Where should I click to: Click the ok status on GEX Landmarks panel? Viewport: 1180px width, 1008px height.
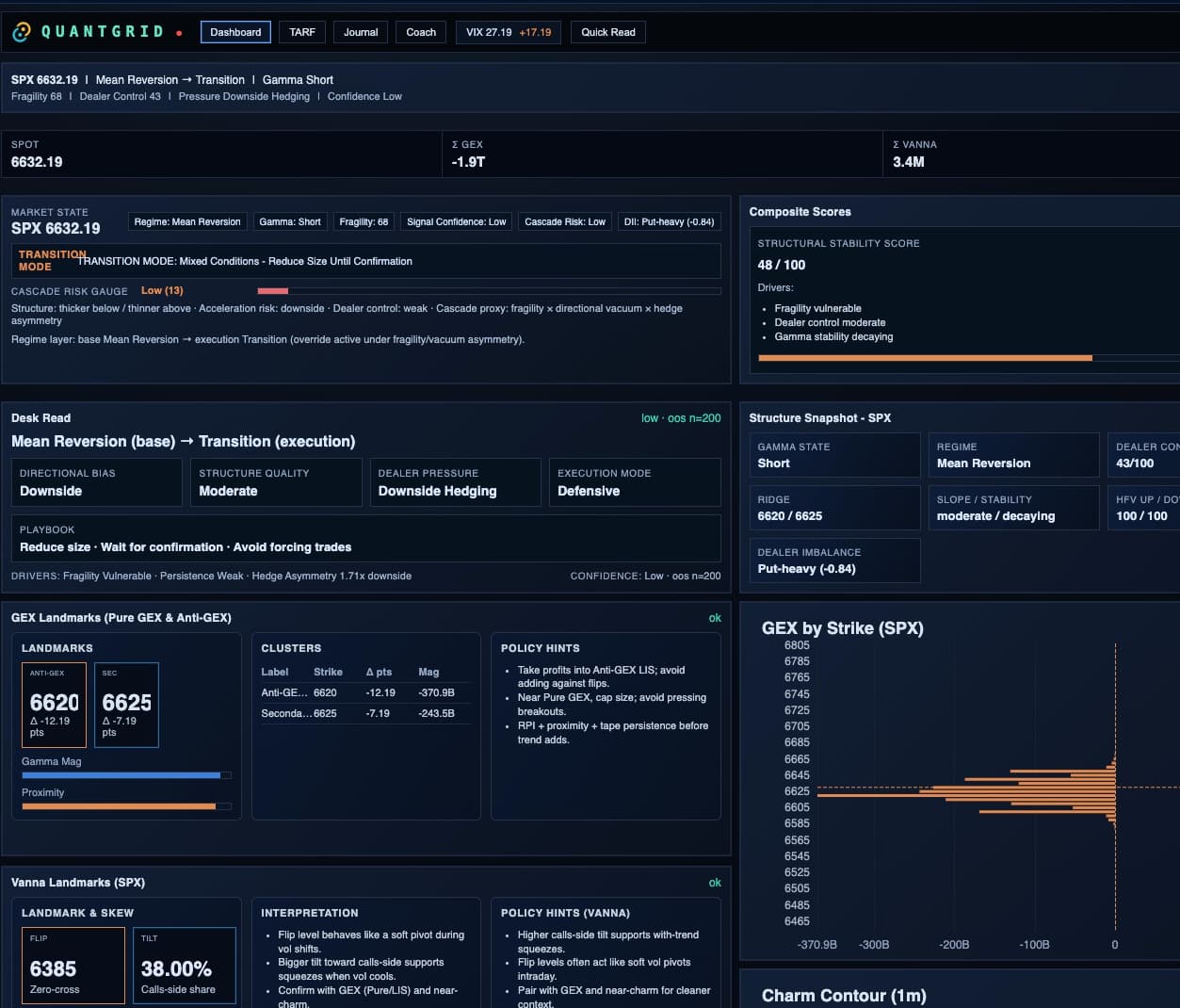pyautogui.click(x=715, y=617)
